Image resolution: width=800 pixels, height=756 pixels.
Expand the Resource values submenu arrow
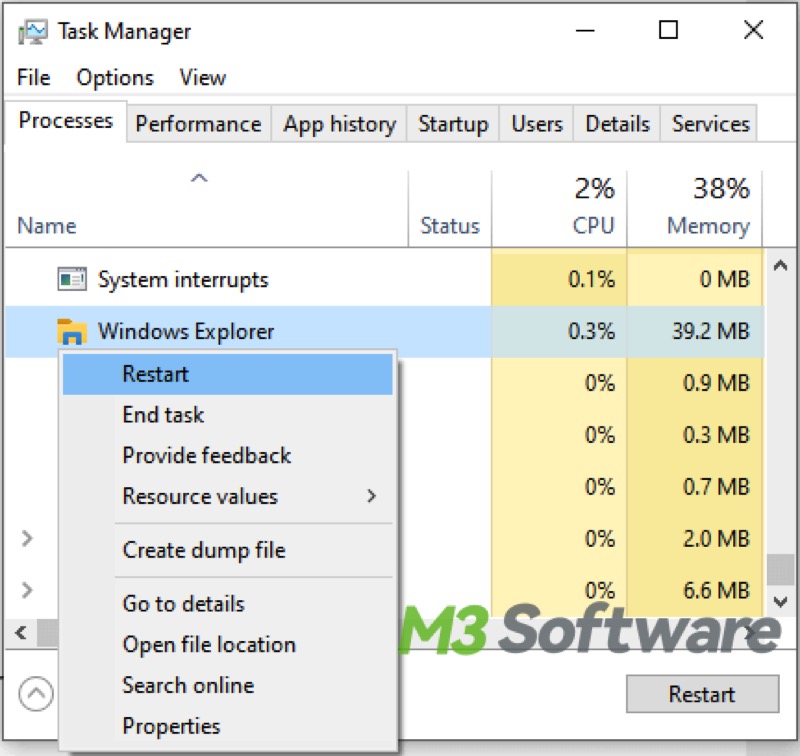pos(372,496)
